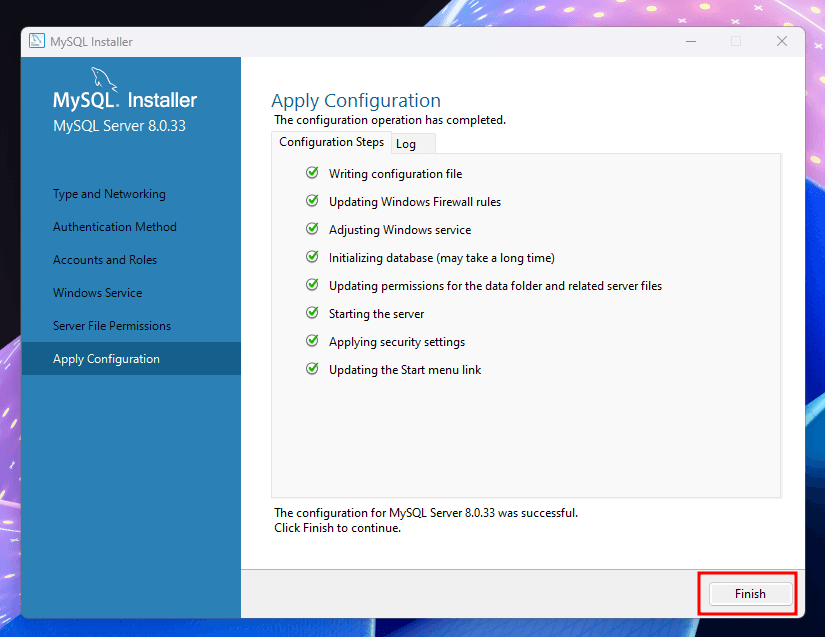The height and width of the screenshot is (637, 825).
Task: Click the 'Applying security settings' text
Action: [397, 342]
